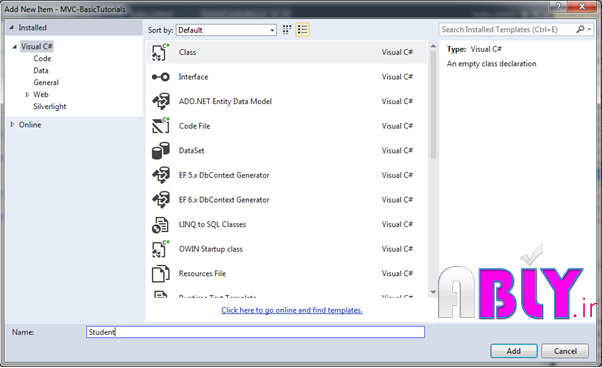
Task: Select the General category
Action: point(46,83)
